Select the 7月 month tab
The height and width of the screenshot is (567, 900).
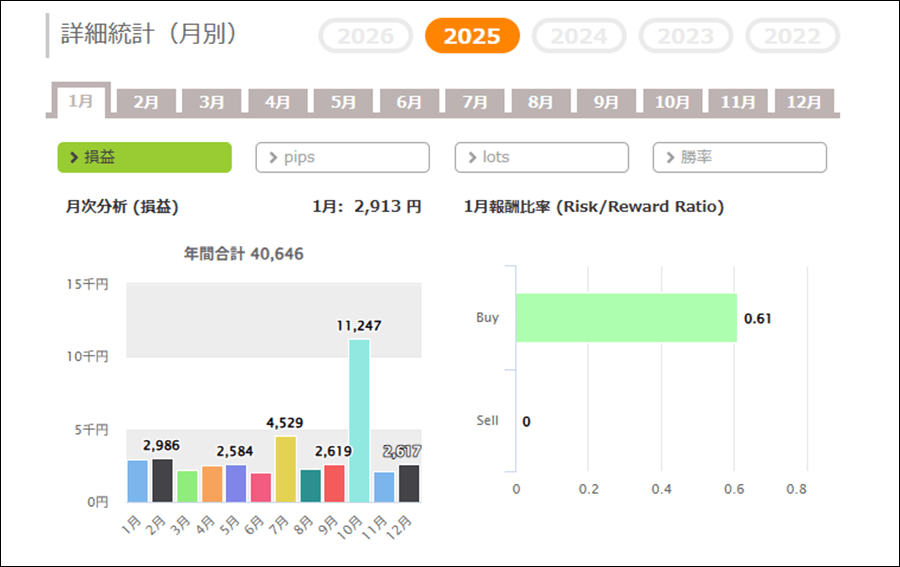[475, 102]
